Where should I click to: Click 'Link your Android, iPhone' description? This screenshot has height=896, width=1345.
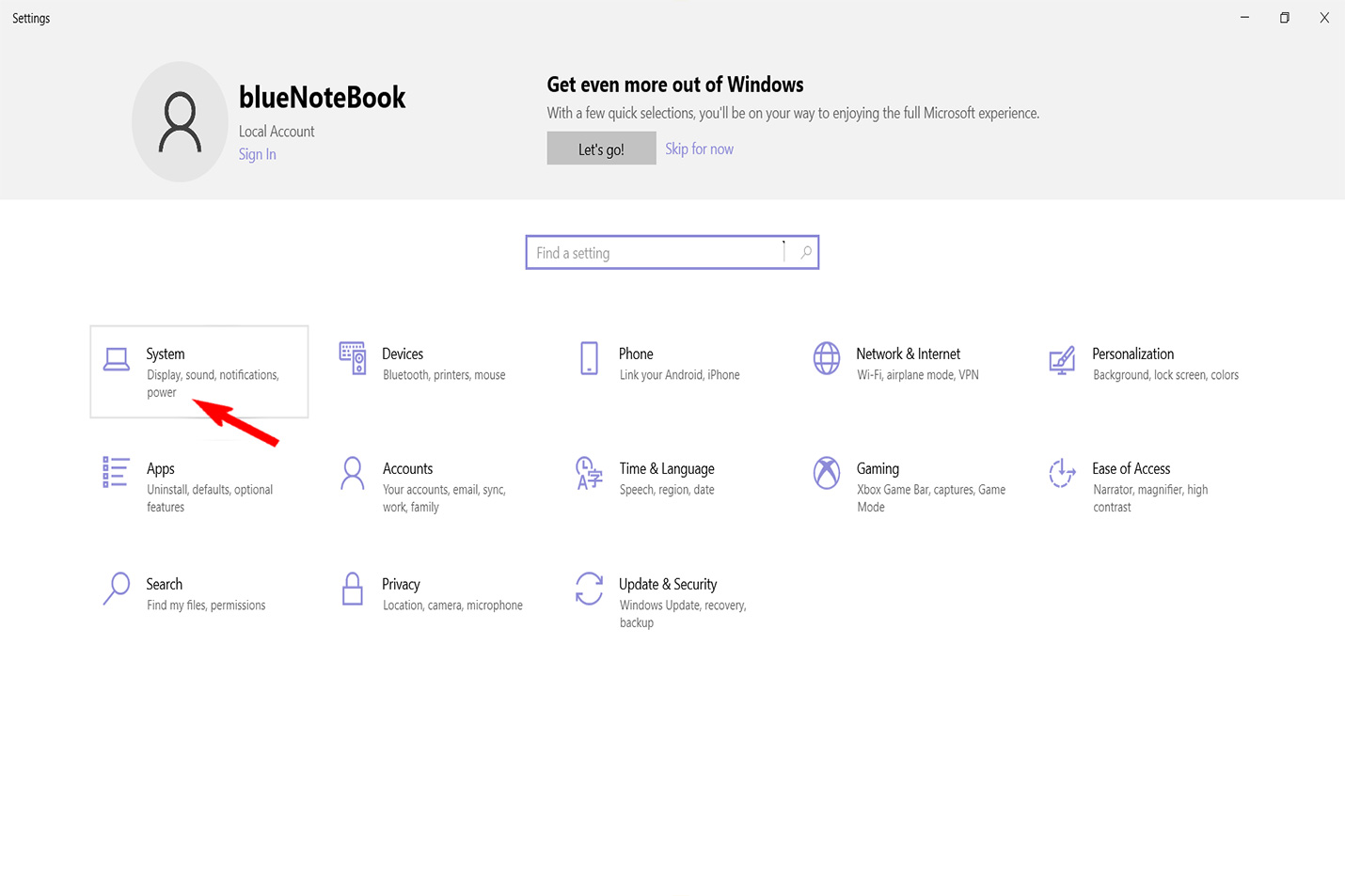coord(679,375)
